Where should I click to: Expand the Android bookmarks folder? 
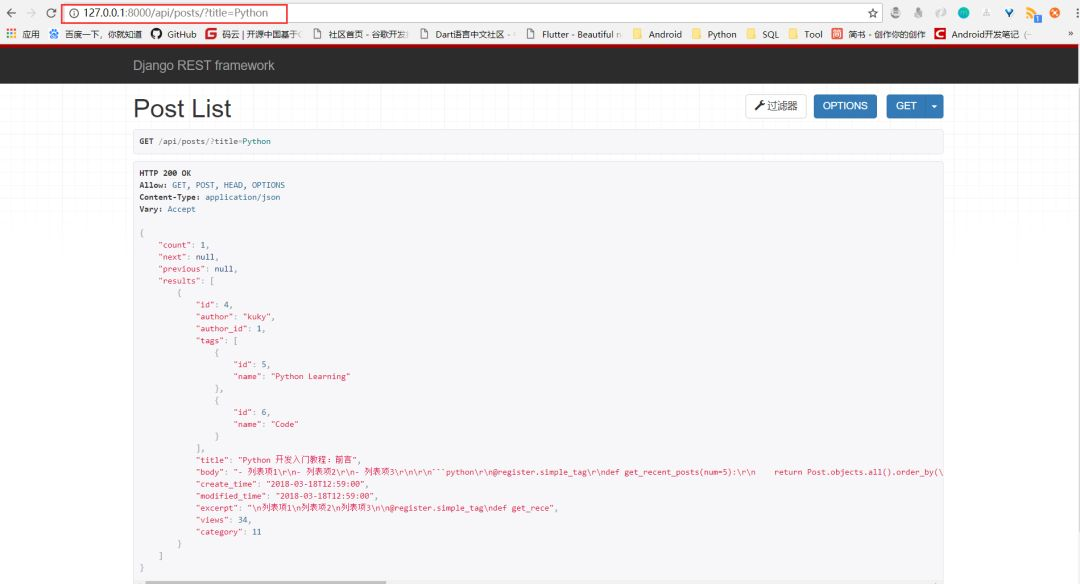coord(657,34)
